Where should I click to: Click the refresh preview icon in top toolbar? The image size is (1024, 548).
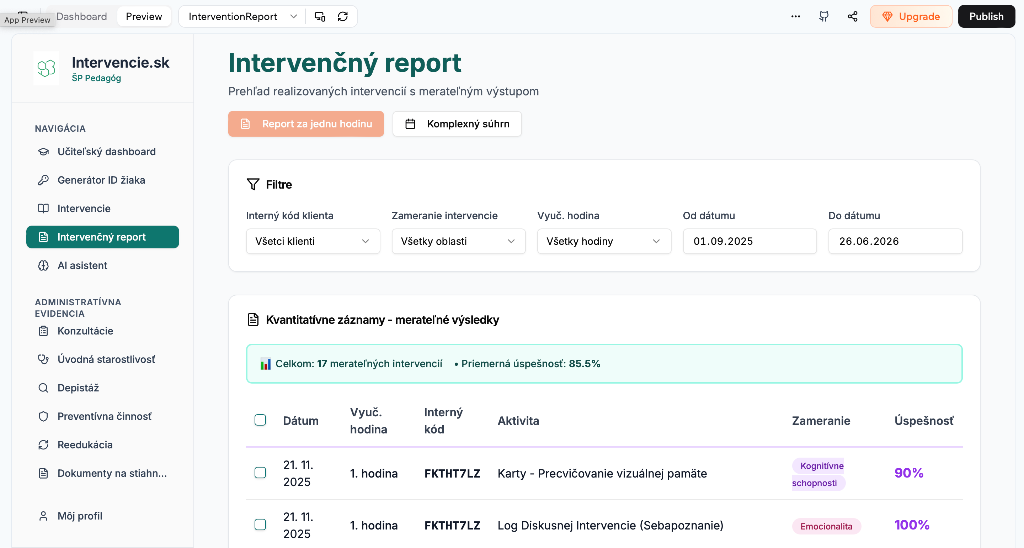pos(343,16)
